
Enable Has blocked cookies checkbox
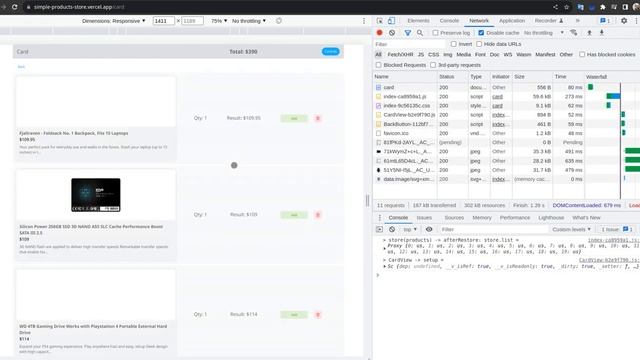582,54
